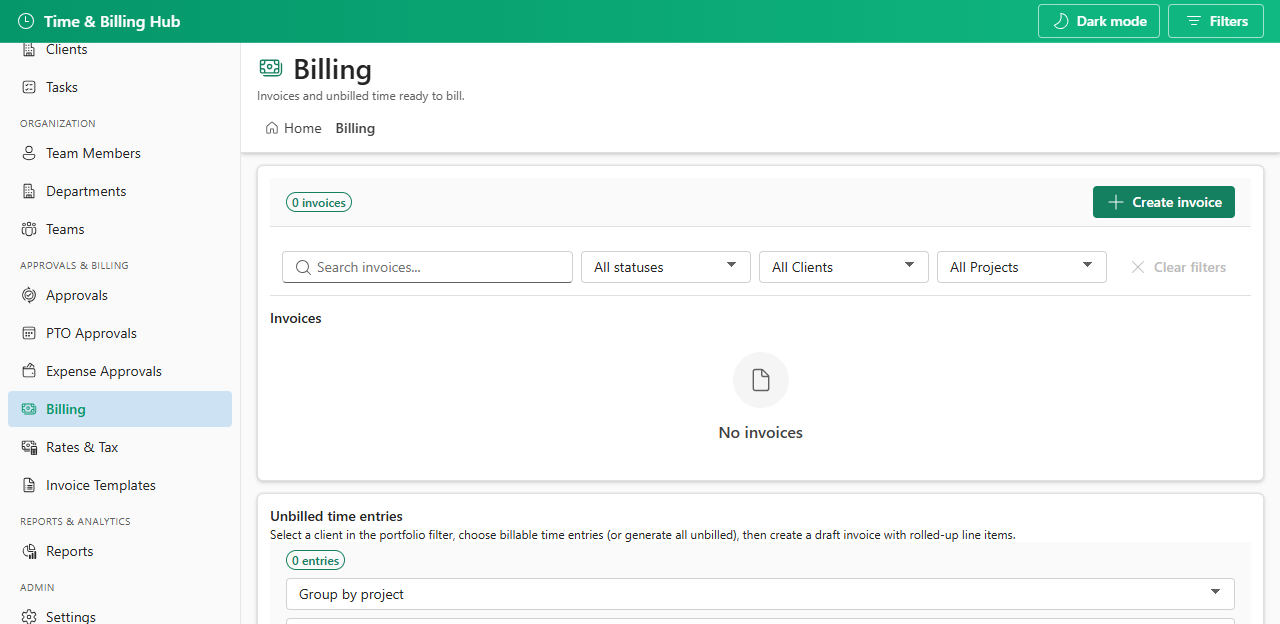The image size is (1280, 624).
Task: Click the Team Members person icon
Action: point(29,153)
